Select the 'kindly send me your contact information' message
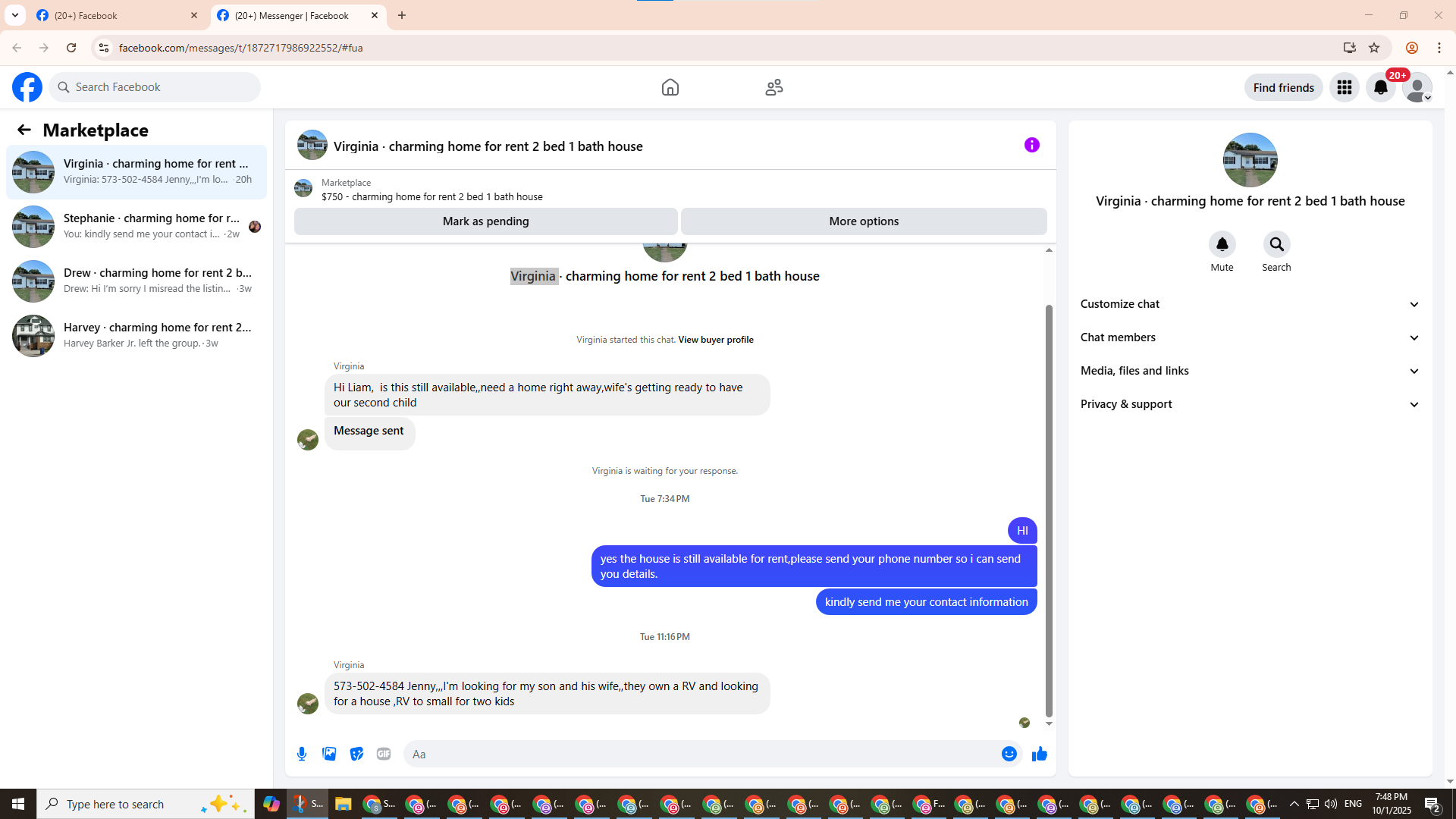The height and width of the screenshot is (819, 1456). 926,602
